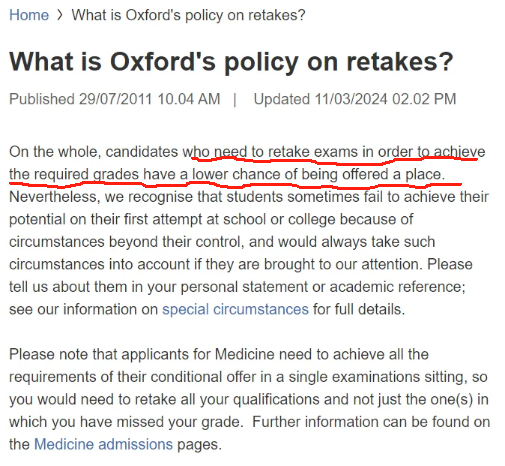Image resolution: width=505 pixels, height=466 pixels.
Task: Open the Home breadcrumb link
Action: click(x=29, y=15)
